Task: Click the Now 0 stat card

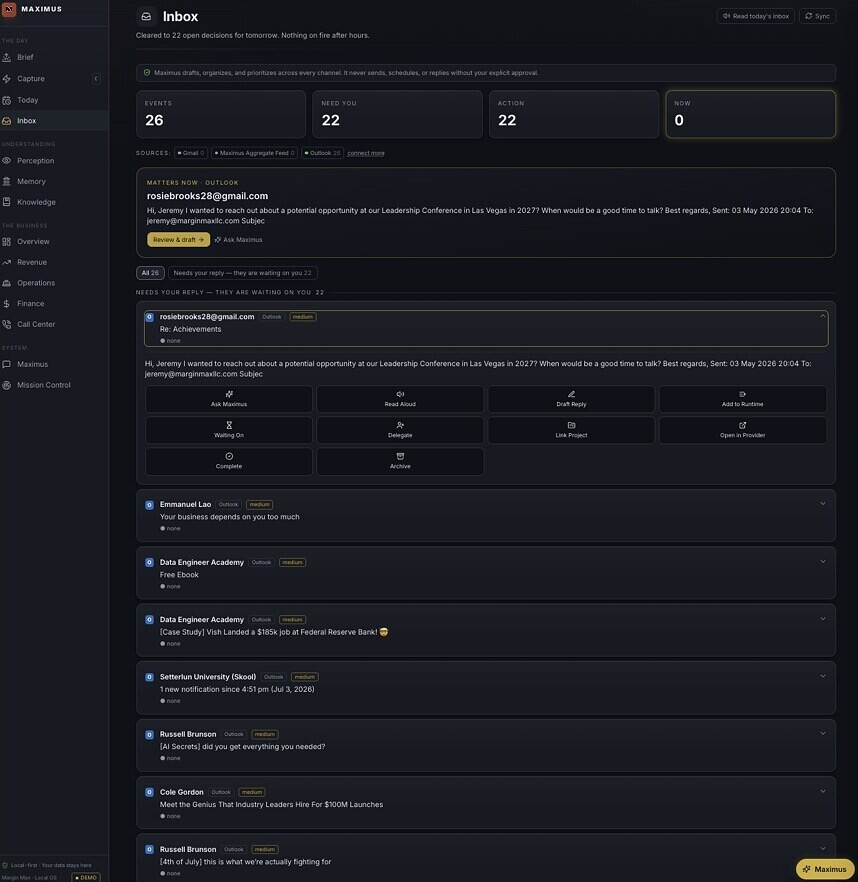Action: tap(751, 114)
